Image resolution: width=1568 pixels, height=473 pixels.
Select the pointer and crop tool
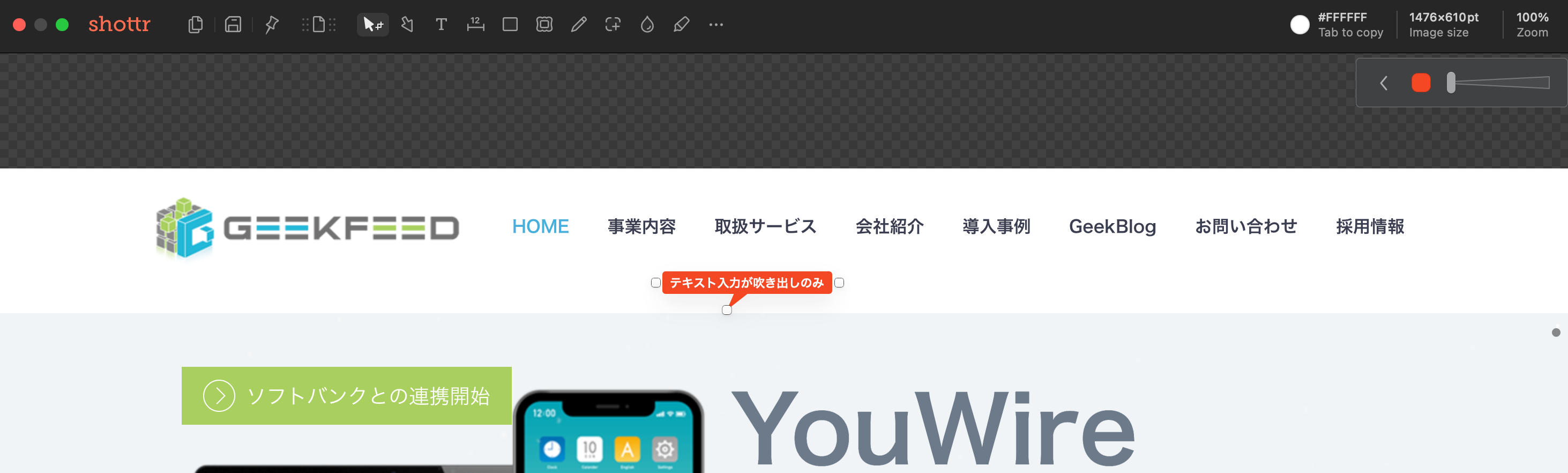tap(372, 24)
